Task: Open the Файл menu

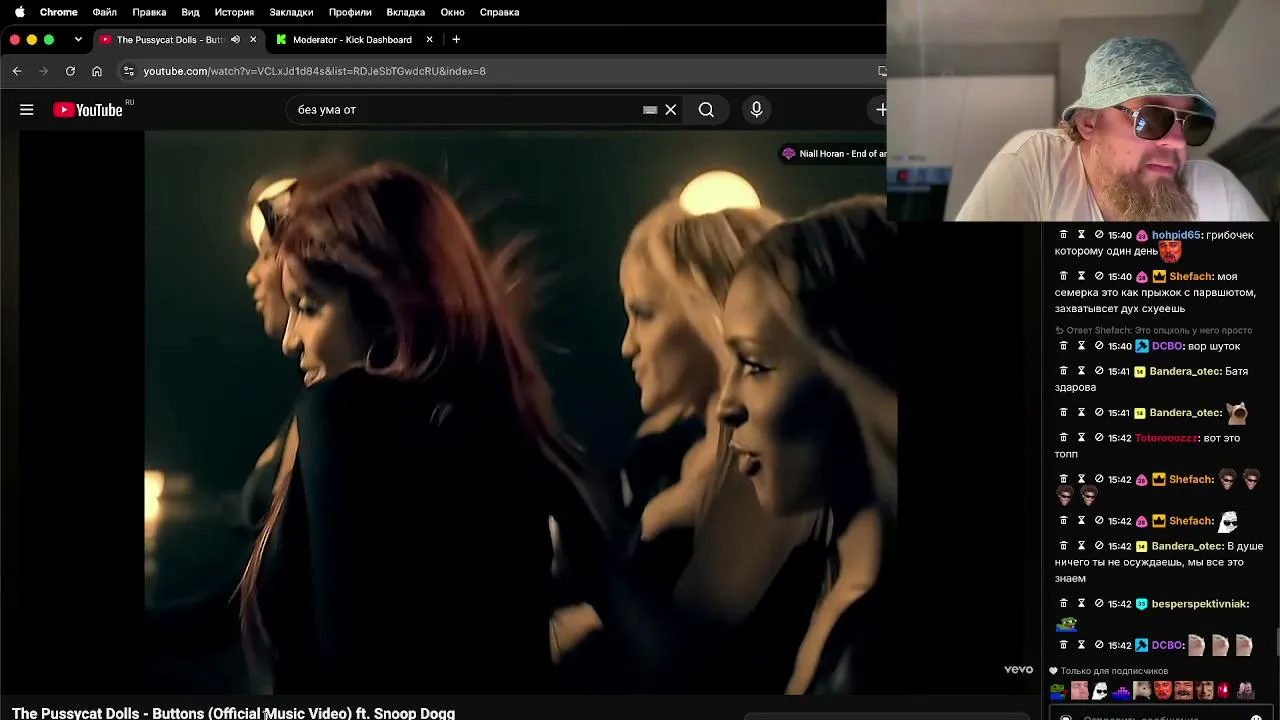Action: point(104,12)
